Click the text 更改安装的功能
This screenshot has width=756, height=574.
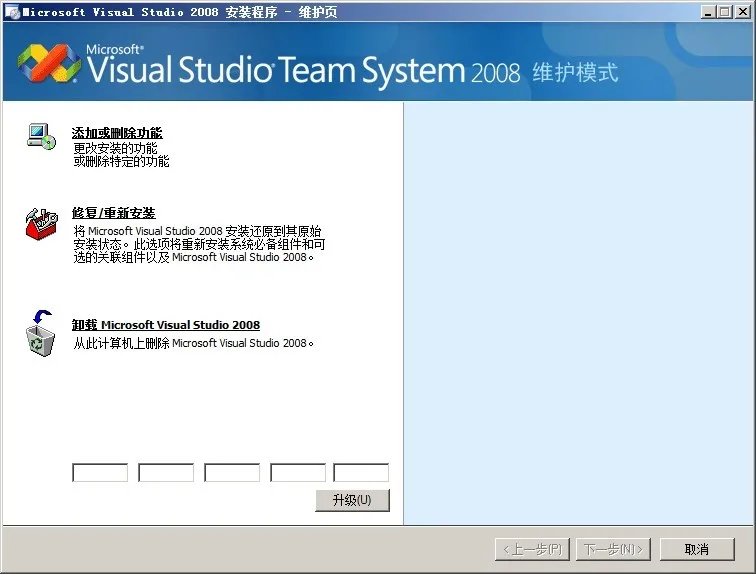pyautogui.click(x=115, y=148)
